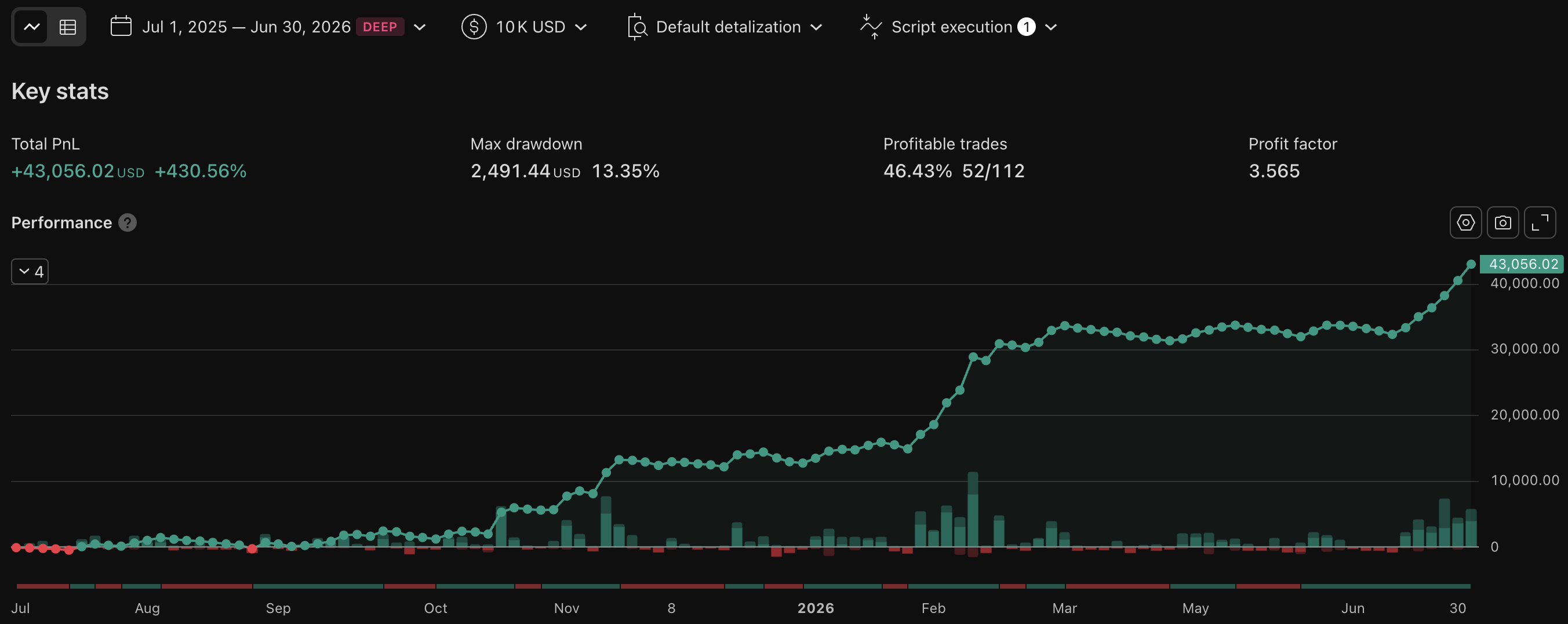Image resolution: width=1568 pixels, height=624 pixels.
Task: Click the calendar icon for date range
Action: (x=121, y=26)
